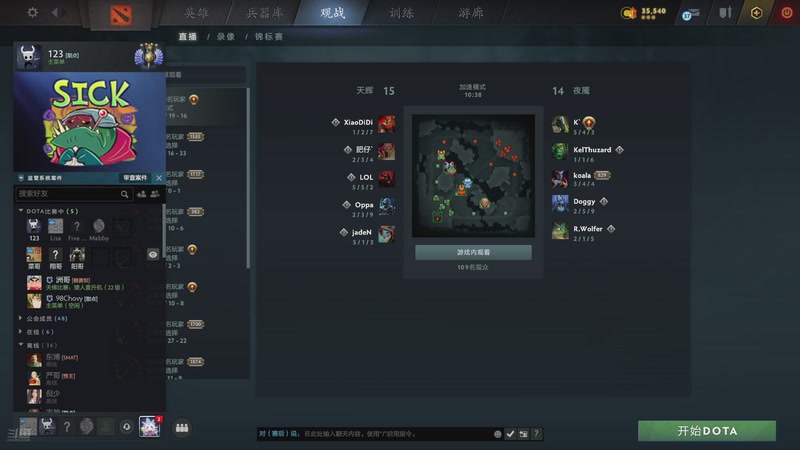Image resolution: width=800 pixels, height=450 pixels.
Task: Click the chat emoticon smiley icon
Action: [497, 434]
